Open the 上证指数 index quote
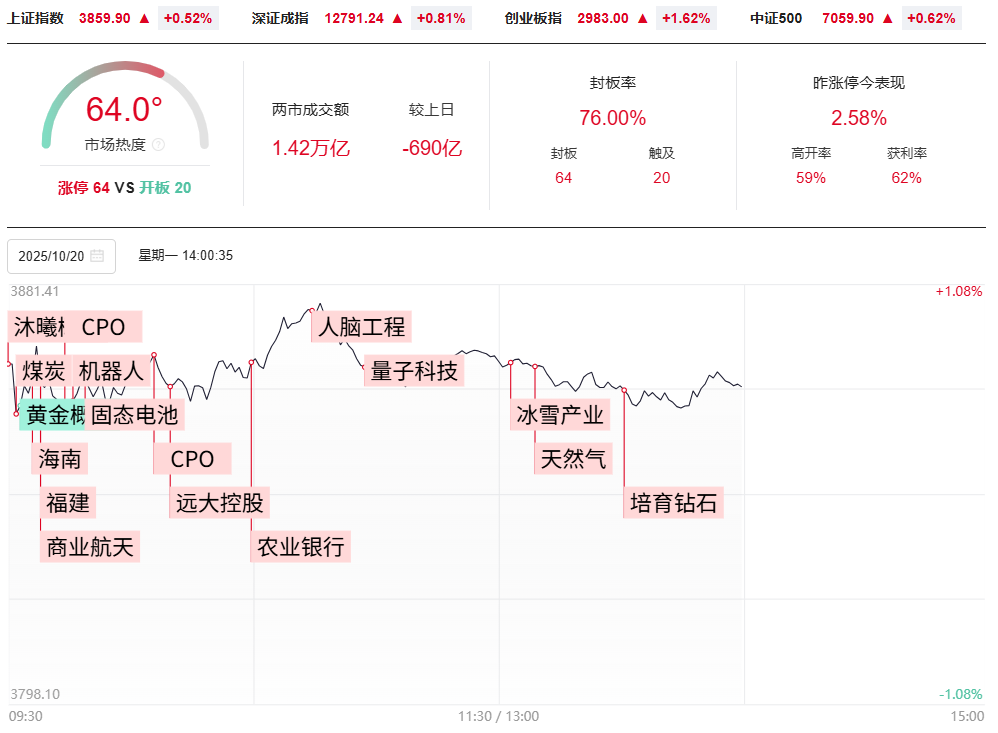Image resolution: width=998 pixels, height=733 pixels. pyautogui.click(x=35, y=18)
